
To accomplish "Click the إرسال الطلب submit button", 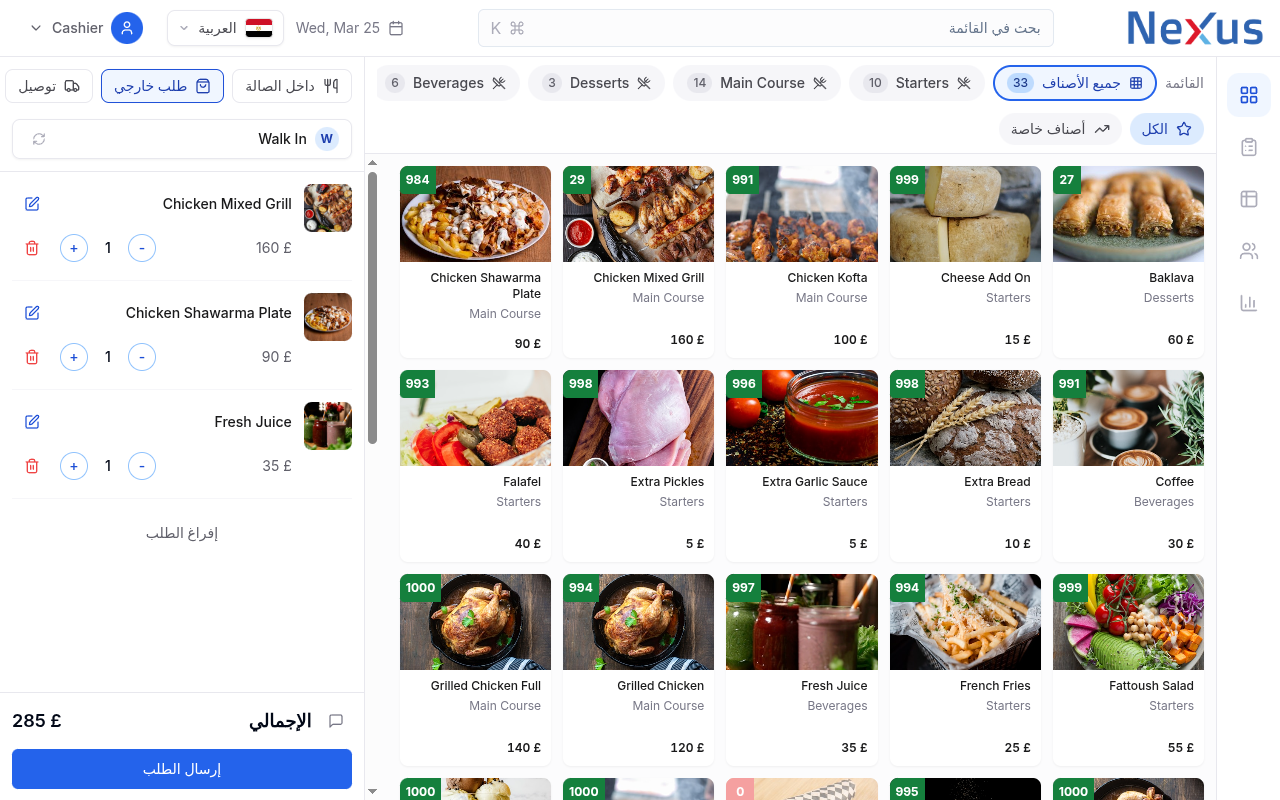I will pos(182,769).
